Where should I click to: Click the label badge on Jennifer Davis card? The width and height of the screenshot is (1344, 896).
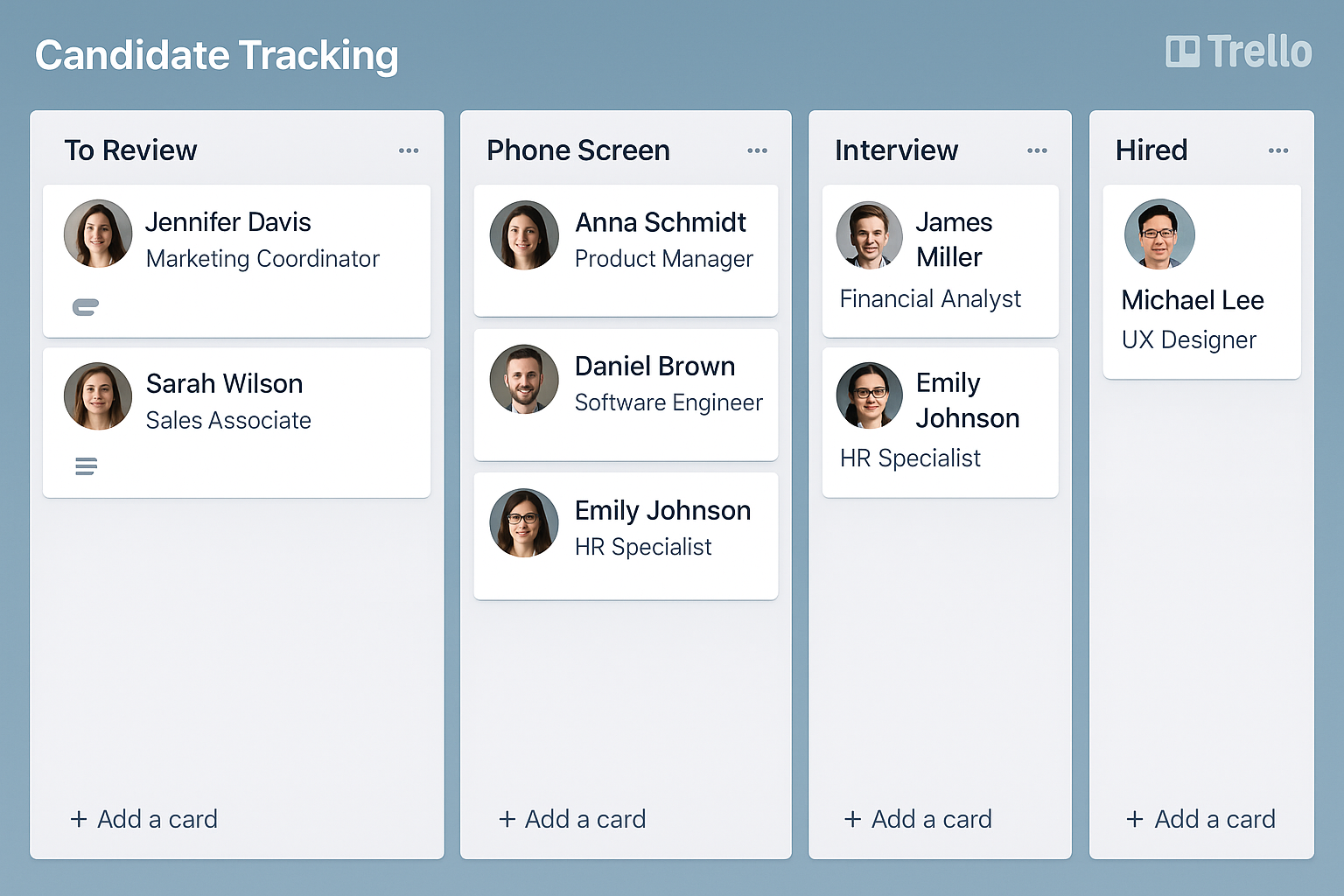[86, 307]
